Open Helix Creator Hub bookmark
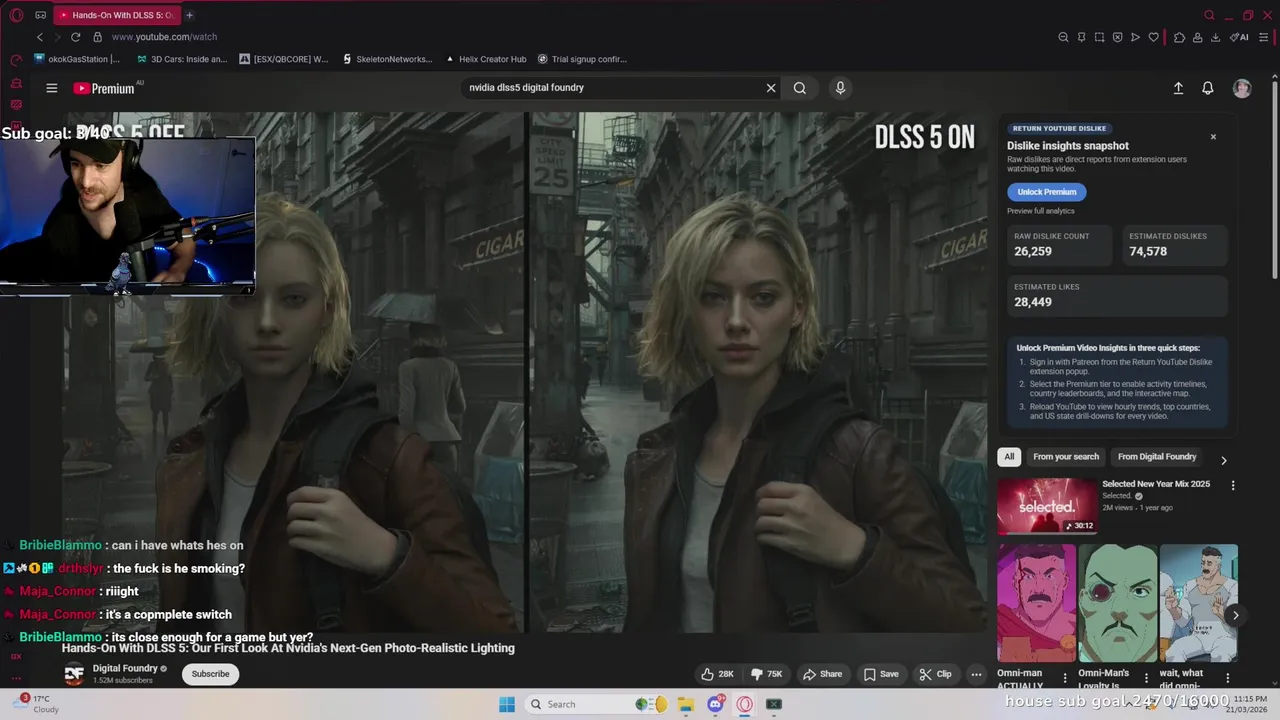 (485, 59)
